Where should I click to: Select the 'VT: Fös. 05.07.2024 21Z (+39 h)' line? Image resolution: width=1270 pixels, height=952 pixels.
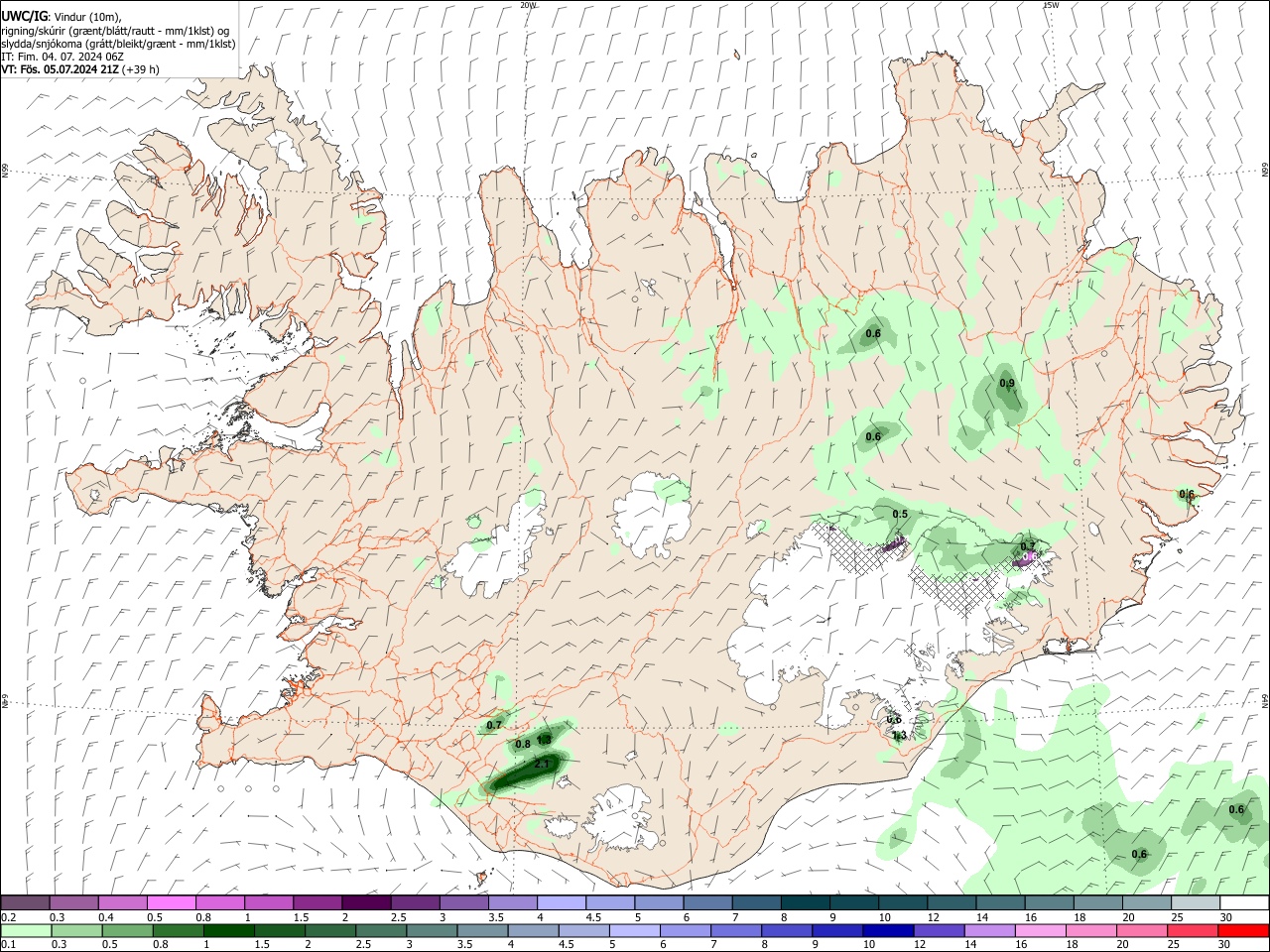(80, 69)
